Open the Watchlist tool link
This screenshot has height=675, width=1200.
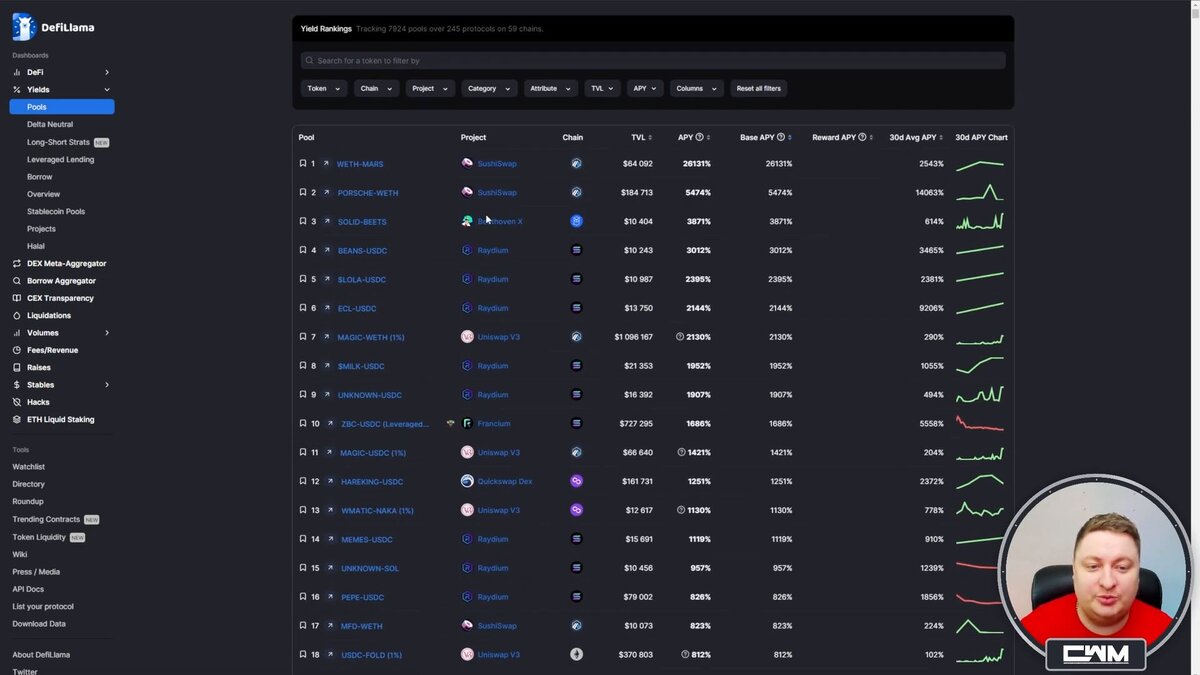29,467
